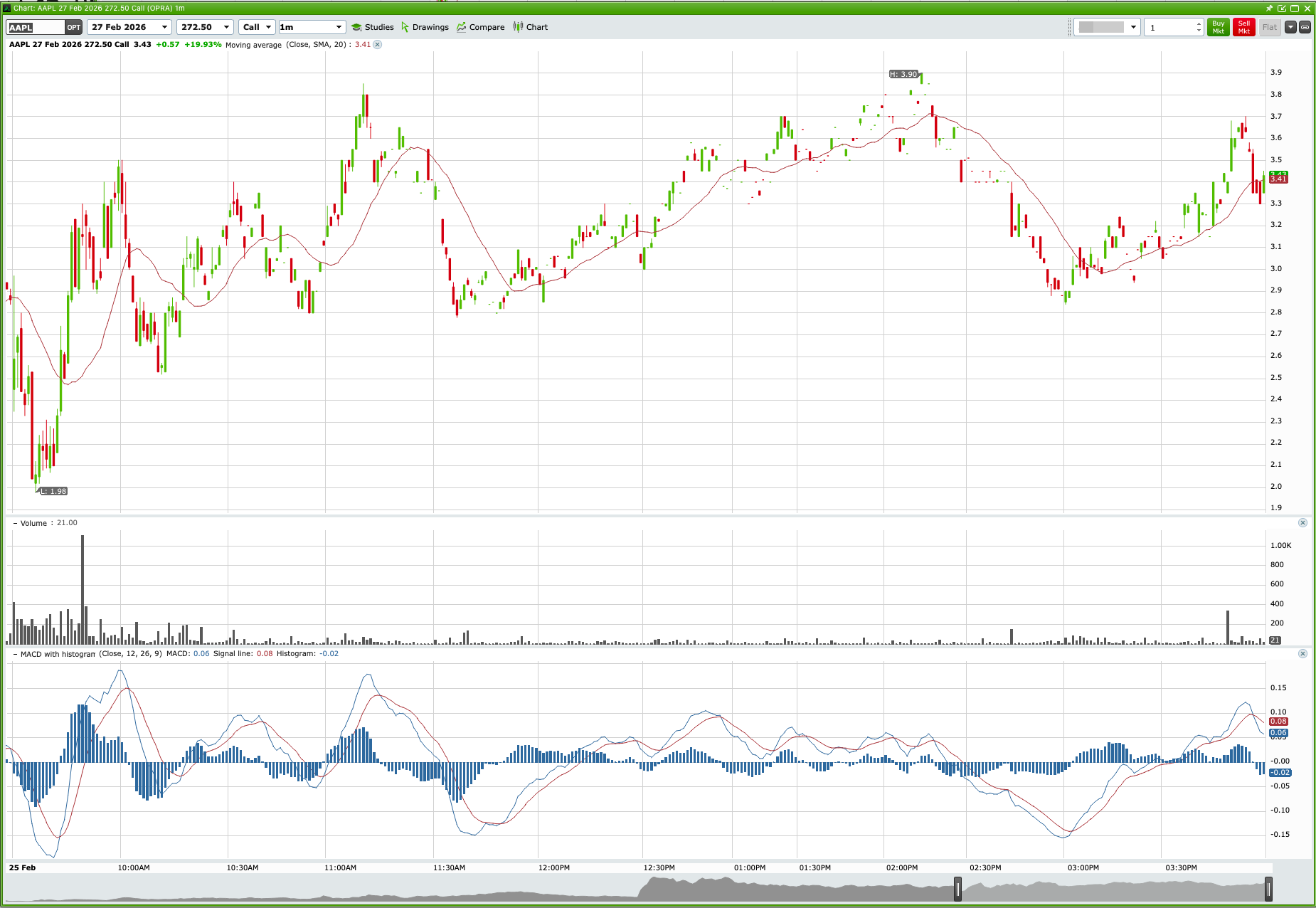Remove the Moving average study
Viewport: 1316px width, 908px height.
coord(378,45)
